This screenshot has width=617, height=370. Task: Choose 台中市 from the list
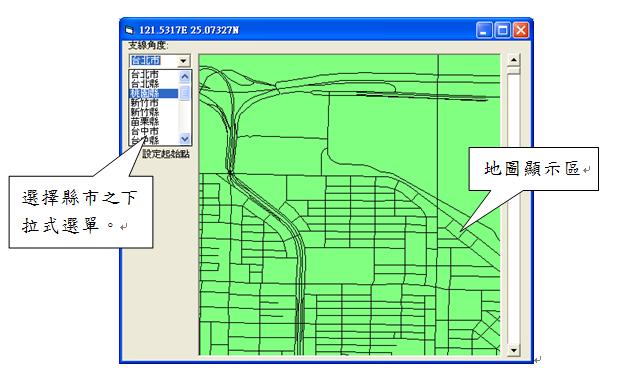(x=154, y=131)
